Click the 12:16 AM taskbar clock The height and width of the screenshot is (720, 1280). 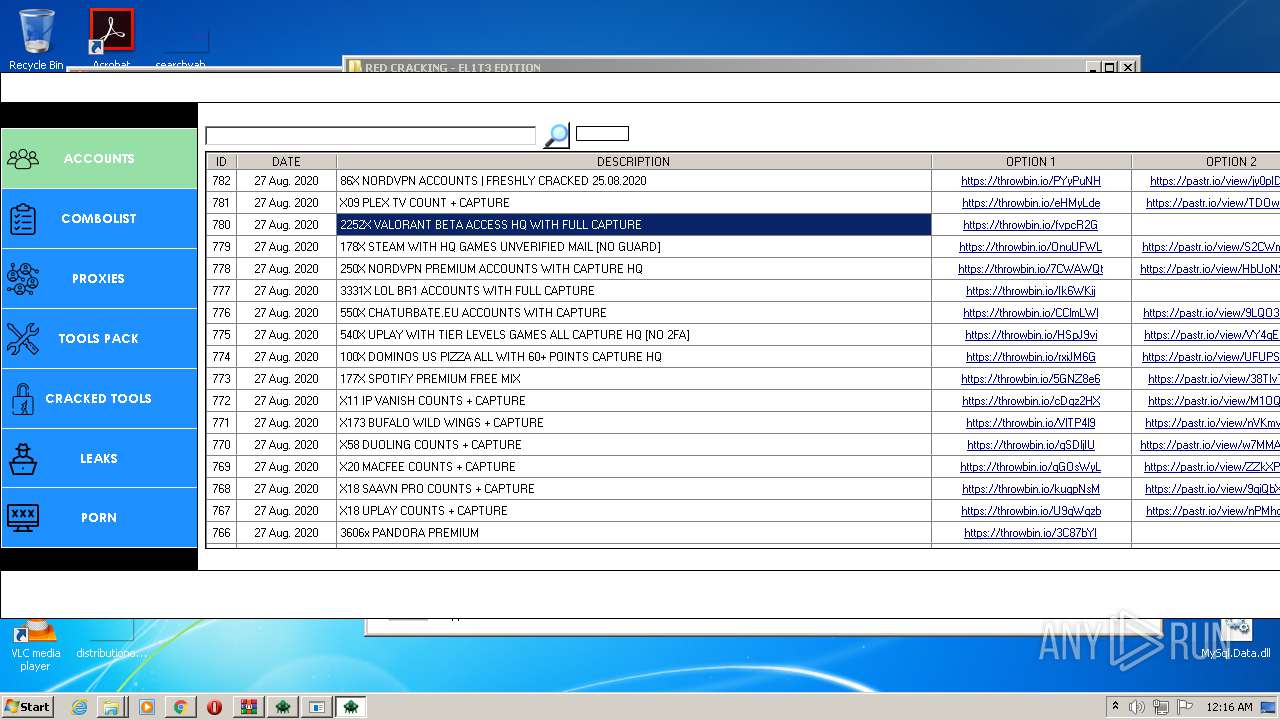point(1229,707)
